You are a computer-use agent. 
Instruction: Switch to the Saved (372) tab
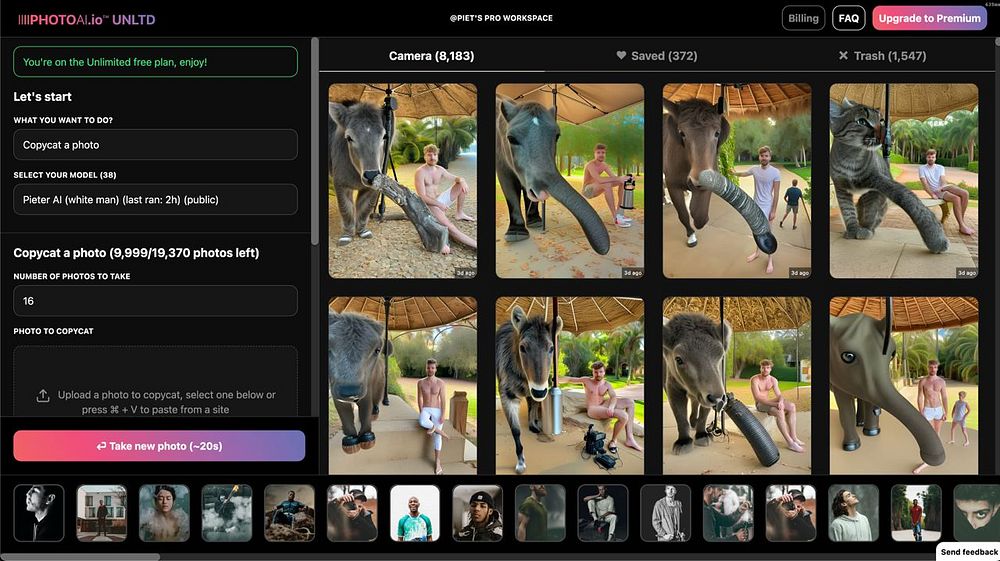pos(656,56)
